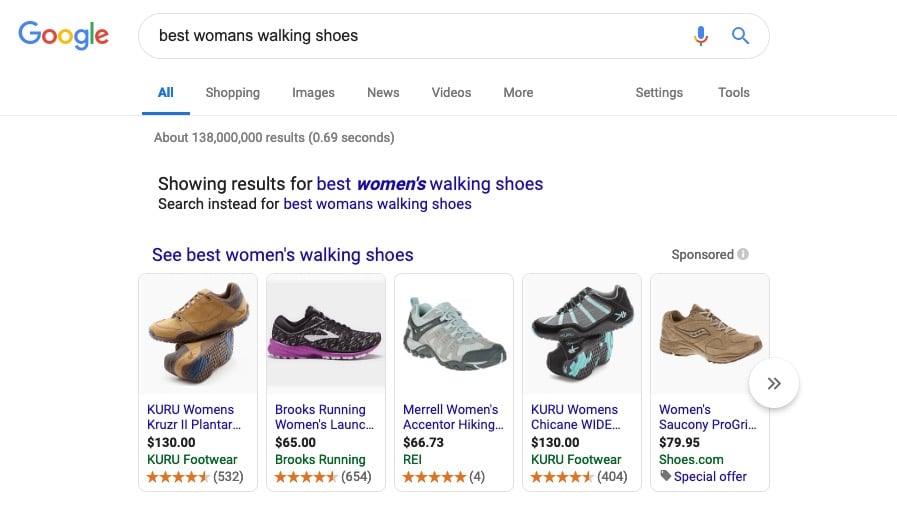The width and height of the screenshot is (897, 505).
Task: Show more products with the double-arrow button
Action: [773, 383]
